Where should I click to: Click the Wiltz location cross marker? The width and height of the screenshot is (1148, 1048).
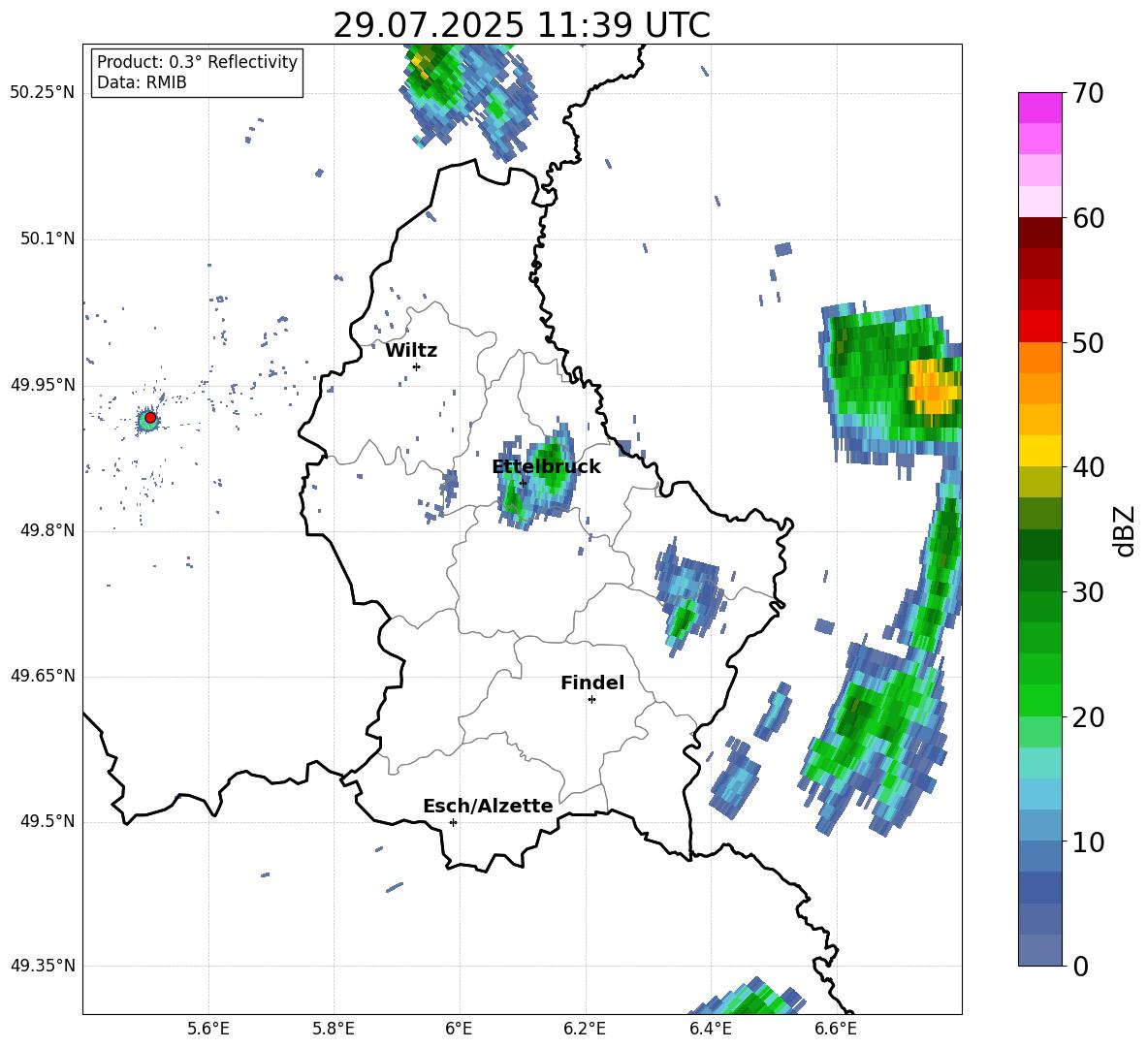point(417,366)
